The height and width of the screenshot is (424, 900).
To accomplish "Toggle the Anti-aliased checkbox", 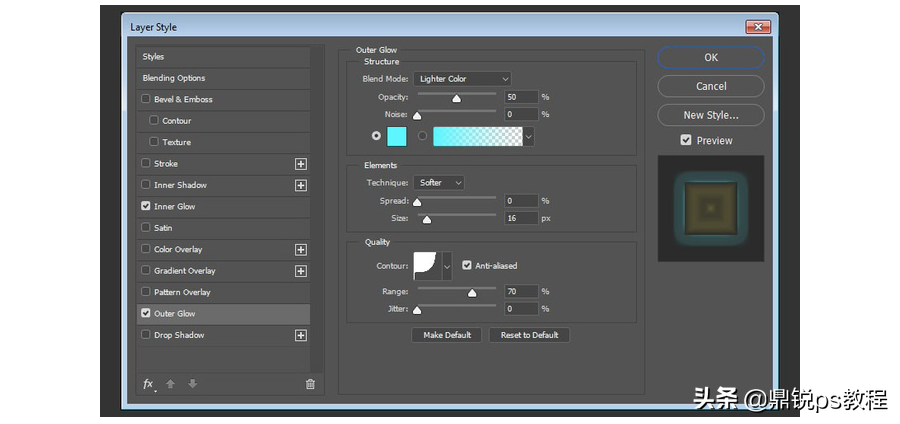I will tap(467, 265).
